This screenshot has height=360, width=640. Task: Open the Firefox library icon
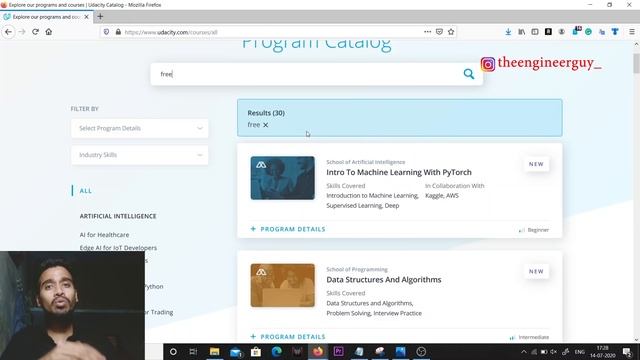(522, 32)
